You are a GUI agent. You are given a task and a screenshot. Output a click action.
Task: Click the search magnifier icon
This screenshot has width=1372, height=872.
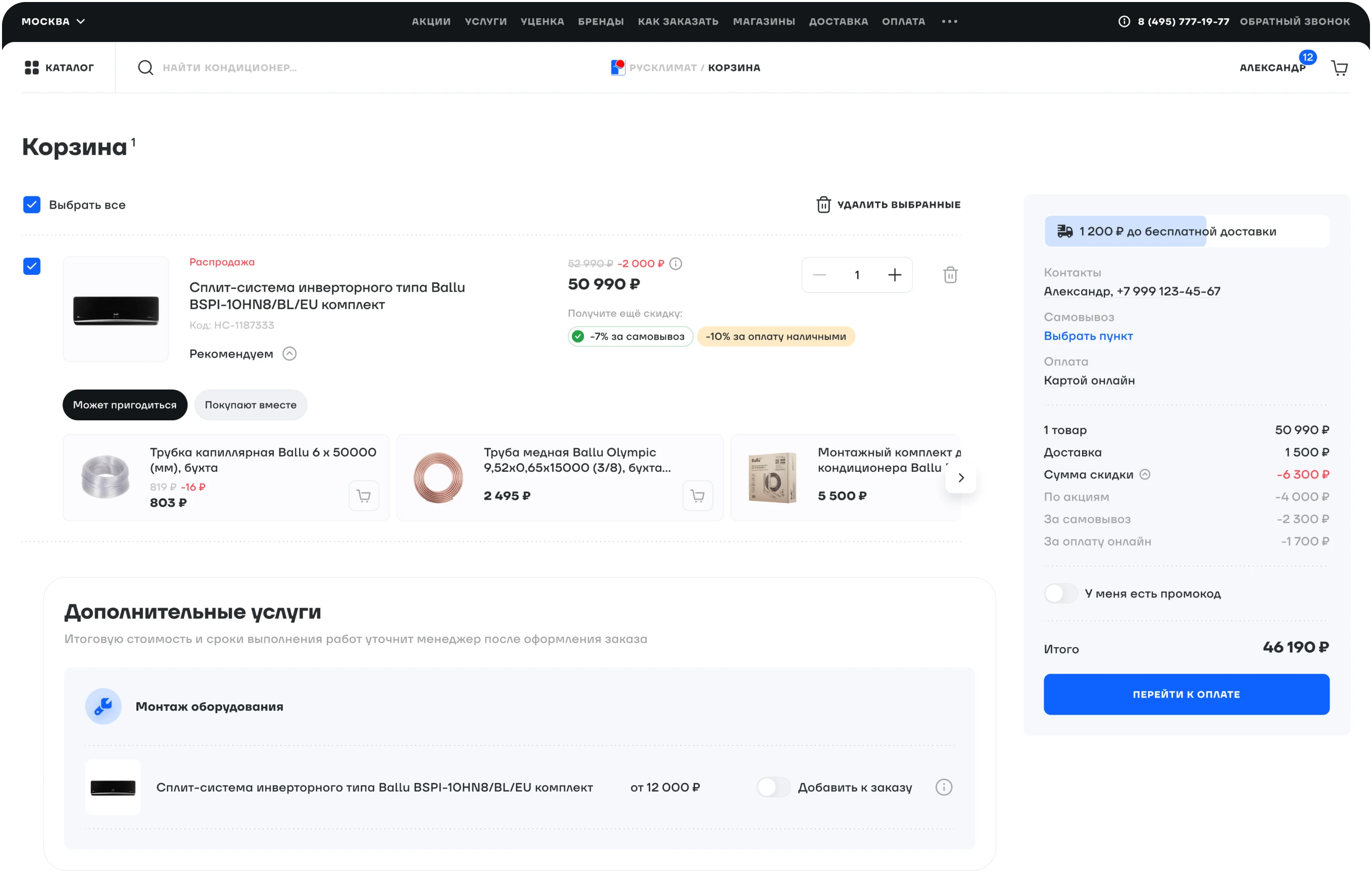pos(145,68)
